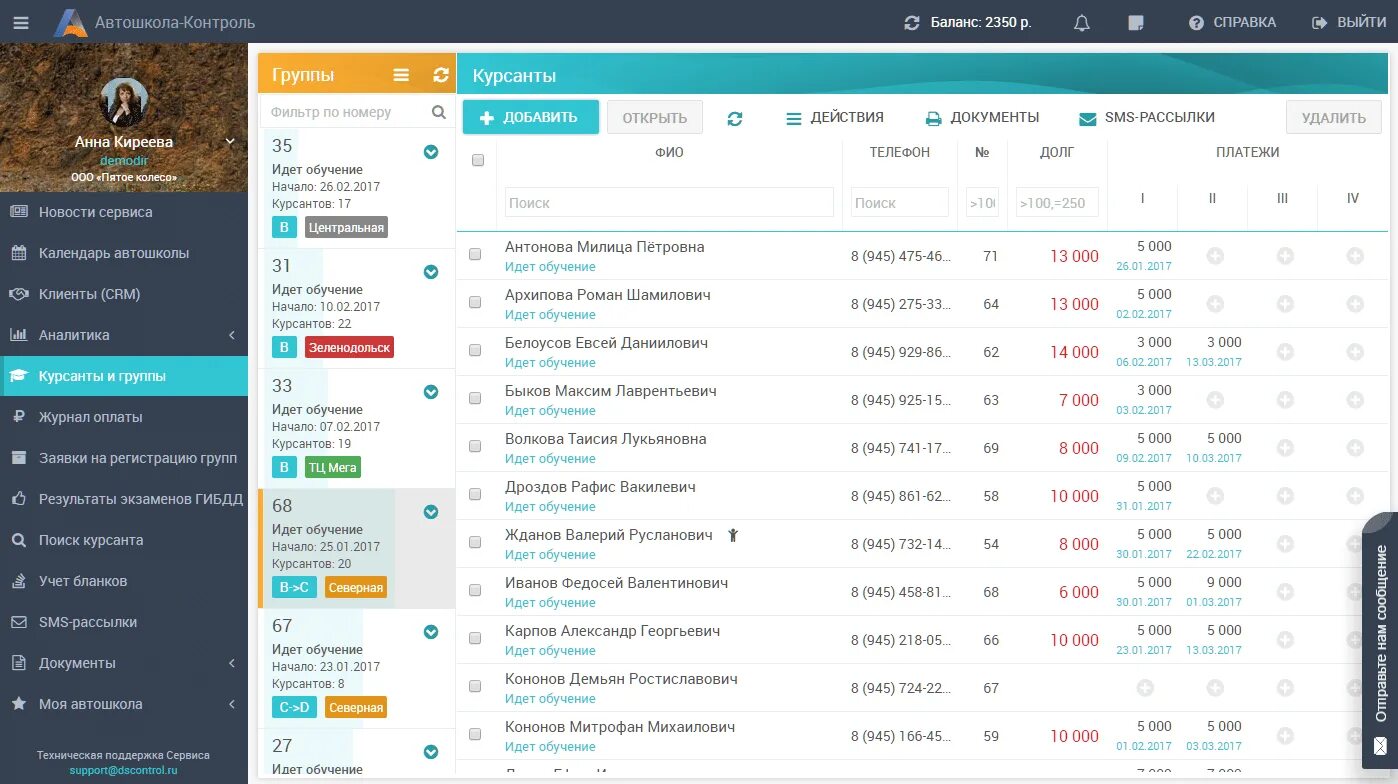Add fourth payment for Белоусов Евсей

pyautogui.click(x=1355, y=352)
